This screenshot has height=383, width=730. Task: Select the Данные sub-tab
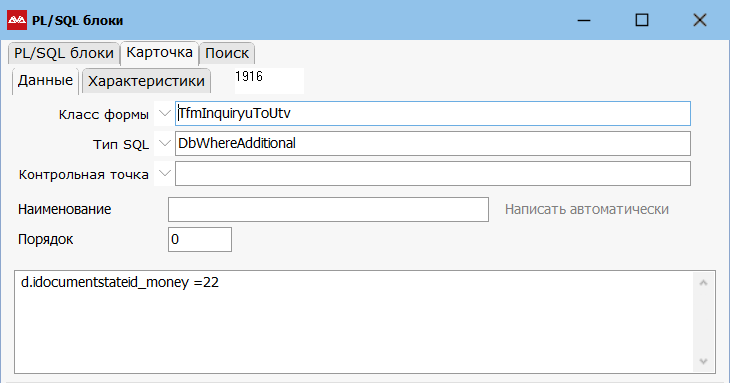[45, 81]
